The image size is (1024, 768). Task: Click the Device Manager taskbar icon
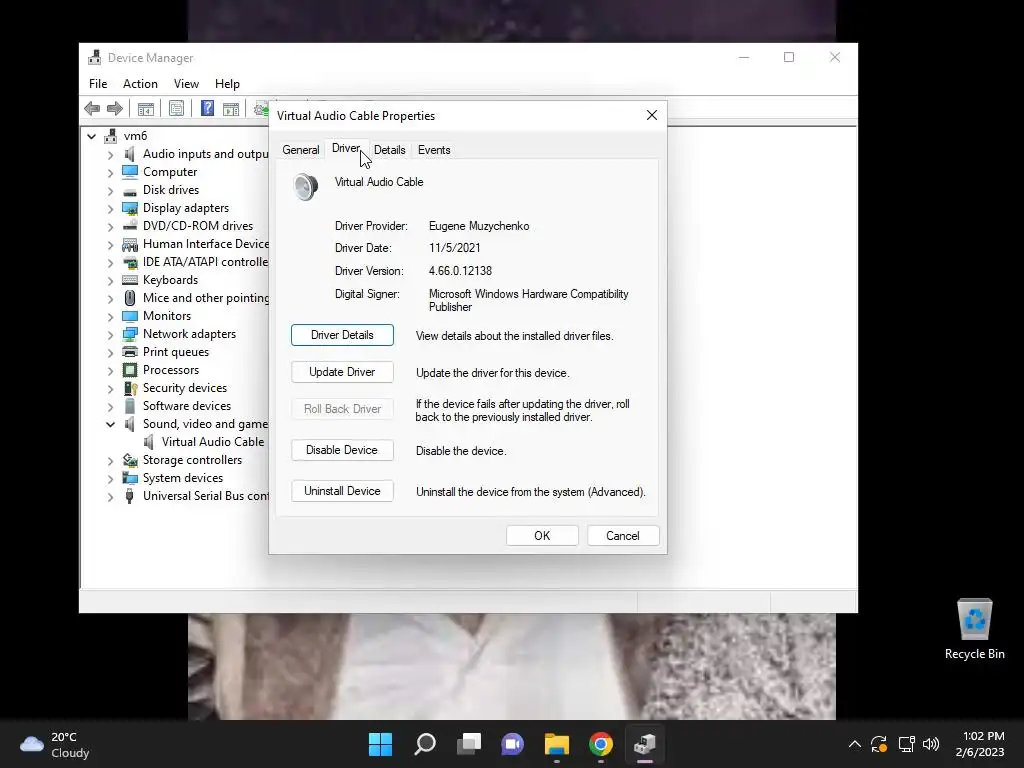(x=645, y=744)
